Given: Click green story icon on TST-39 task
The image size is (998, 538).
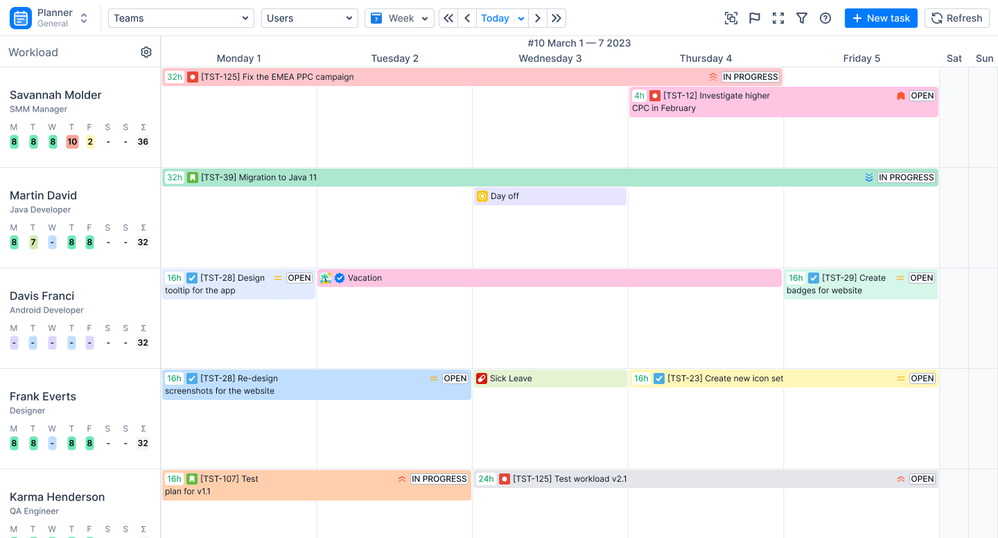Looking at the screenshot, I should tap(192, 178).
